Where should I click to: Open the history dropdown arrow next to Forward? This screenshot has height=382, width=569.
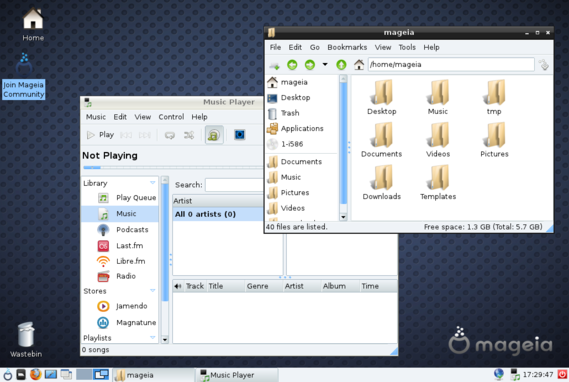point(325,65)
